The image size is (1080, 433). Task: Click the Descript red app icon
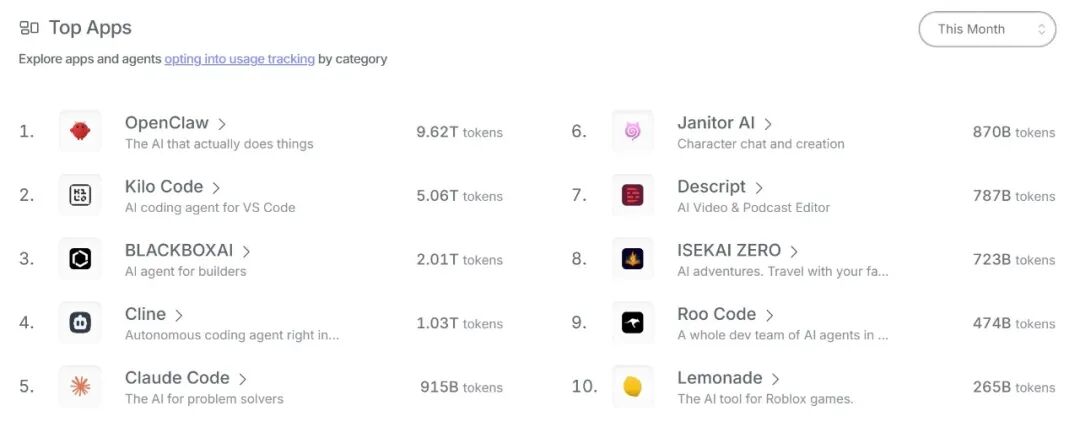[x=632, y=195]
